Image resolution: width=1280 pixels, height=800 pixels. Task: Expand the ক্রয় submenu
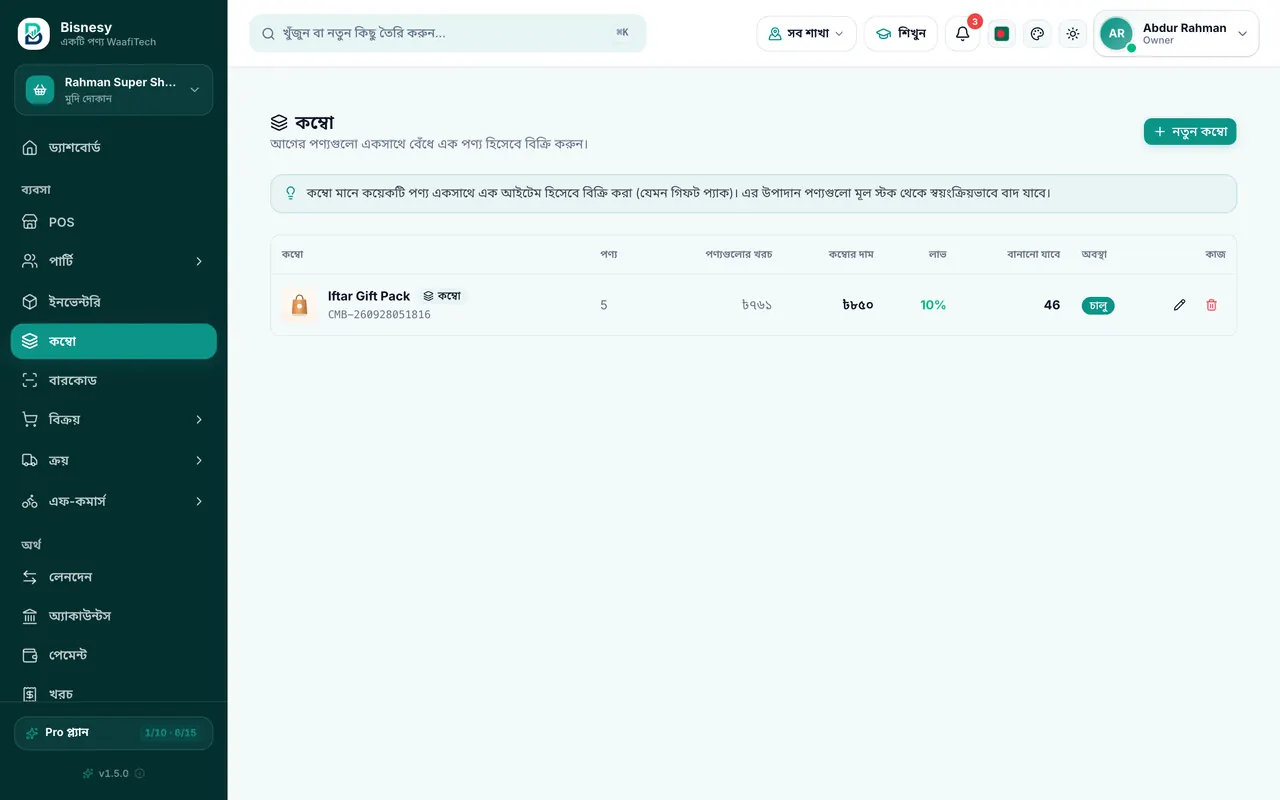coord(114,460)
